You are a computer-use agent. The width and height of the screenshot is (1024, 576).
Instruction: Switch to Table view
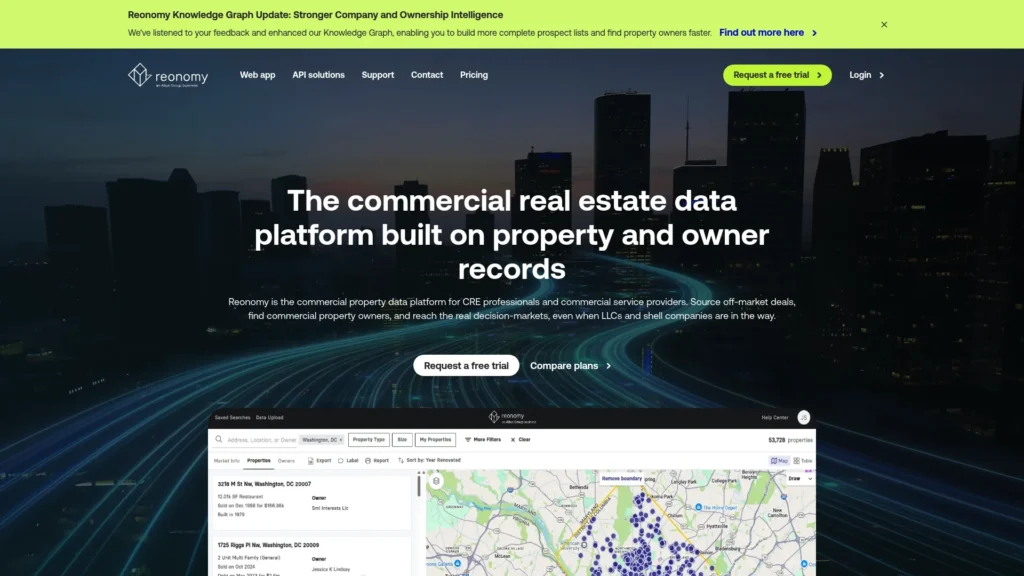click(x=803, y=461)
